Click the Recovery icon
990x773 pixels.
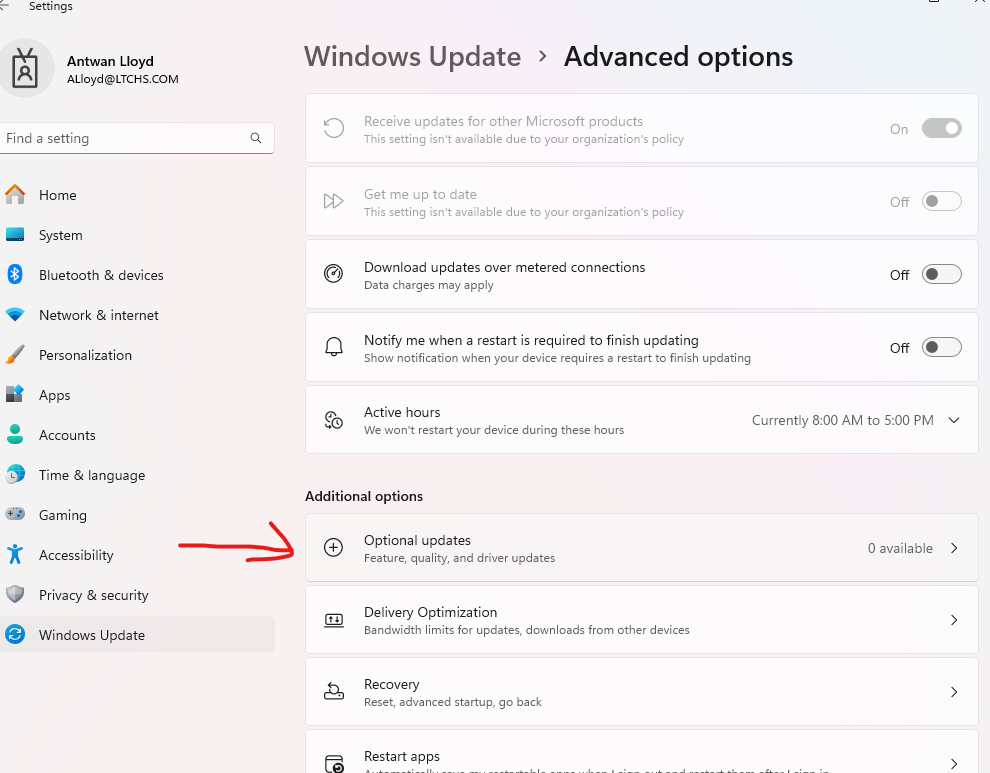(x=333, y=692)
